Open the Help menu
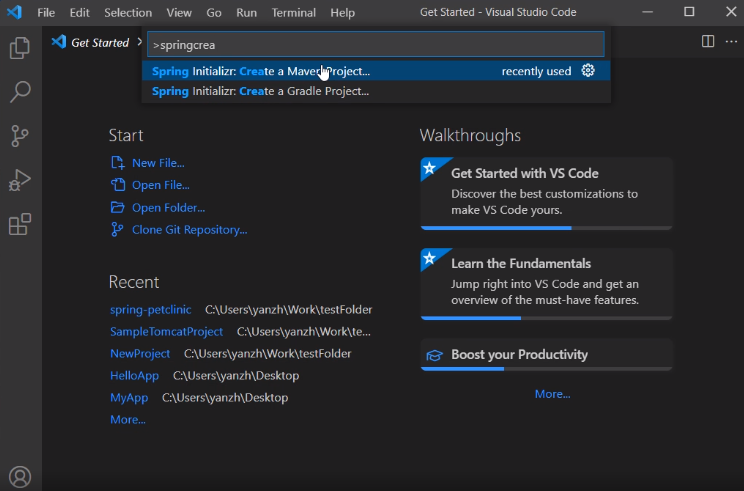Image resolution: width=744 pixels, height=491 pixels. click(x=342, y=12)
